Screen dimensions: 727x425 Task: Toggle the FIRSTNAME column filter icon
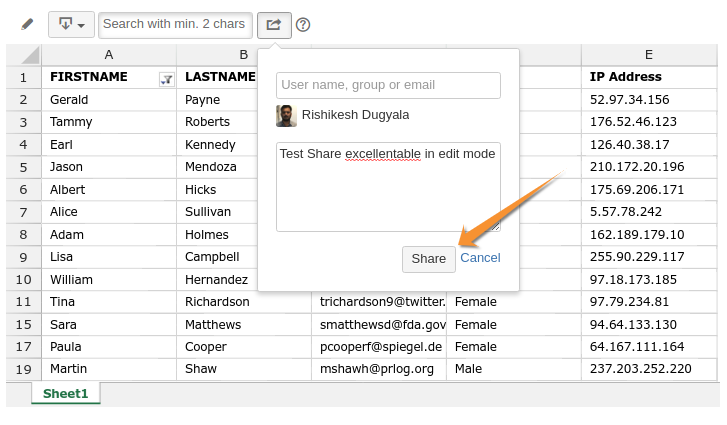point(166,80)
